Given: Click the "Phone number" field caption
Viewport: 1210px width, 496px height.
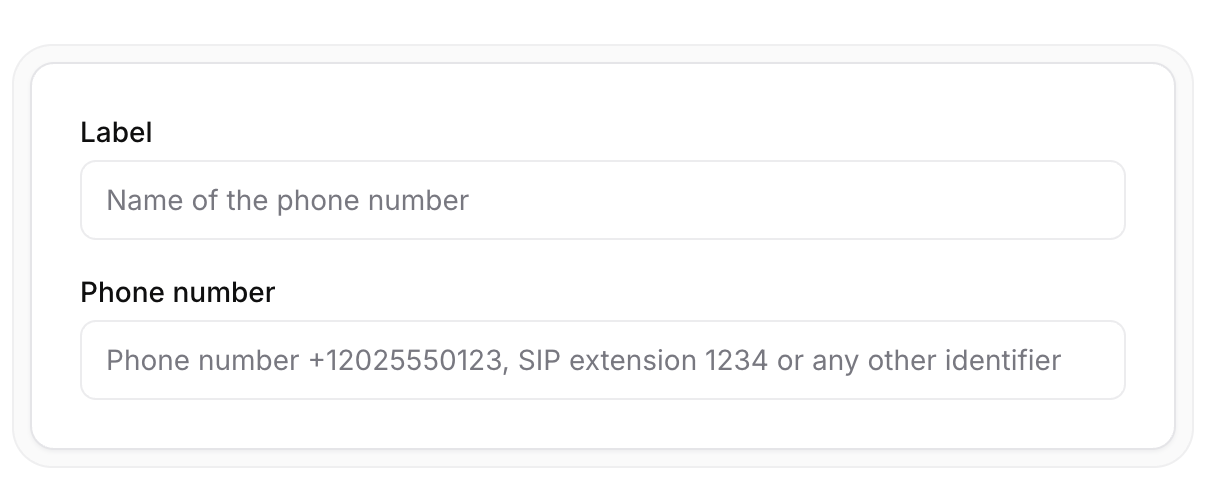Looking at the screenshot, I should (177, 292).
